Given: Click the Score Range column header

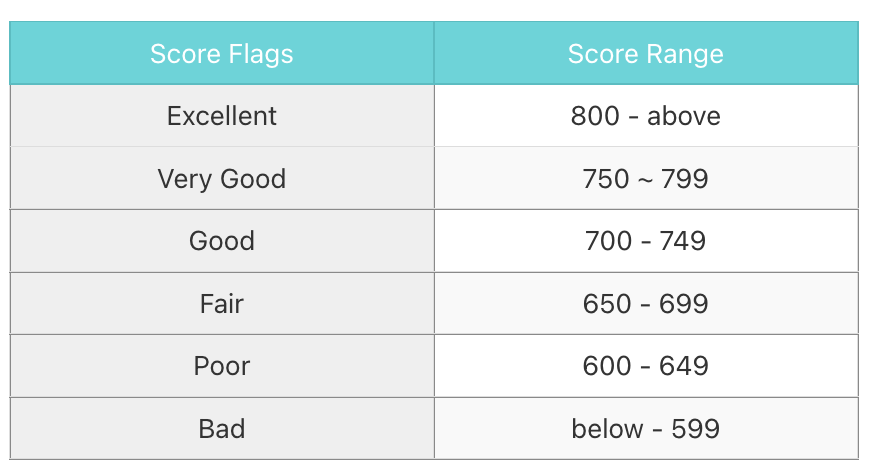Looking at the screenshot, I should (646, 53).
